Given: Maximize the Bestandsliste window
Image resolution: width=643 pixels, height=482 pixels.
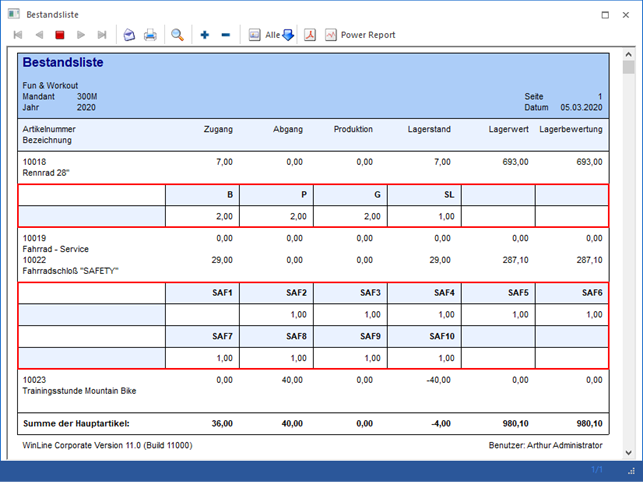Looking at the screenshot, I should click(x=605, y=15).
